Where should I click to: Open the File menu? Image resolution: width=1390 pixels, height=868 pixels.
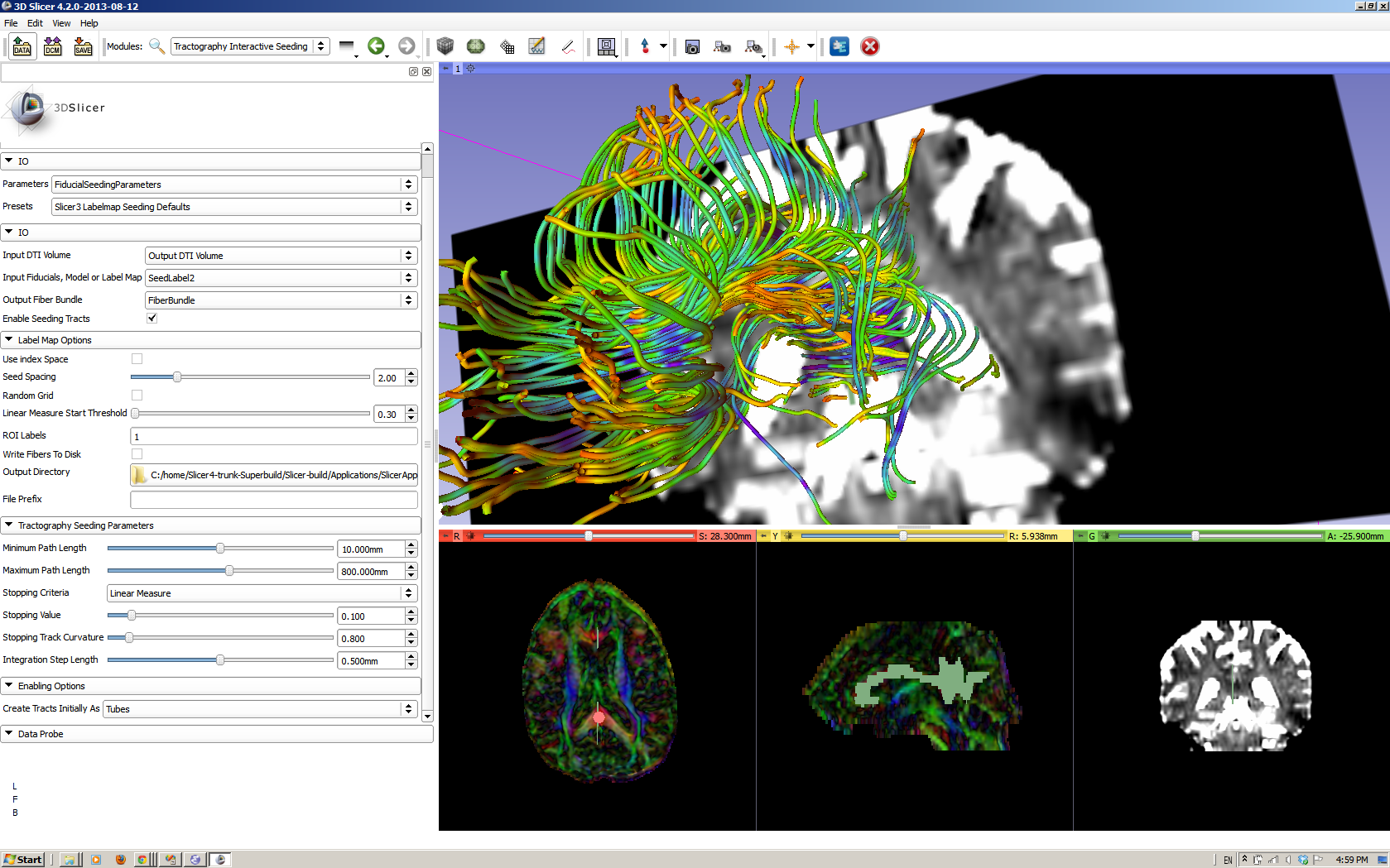[11, 23]
